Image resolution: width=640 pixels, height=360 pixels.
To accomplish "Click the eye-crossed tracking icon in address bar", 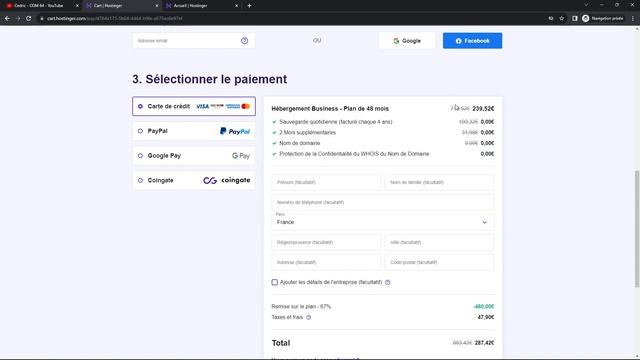I will click(551, 18).
